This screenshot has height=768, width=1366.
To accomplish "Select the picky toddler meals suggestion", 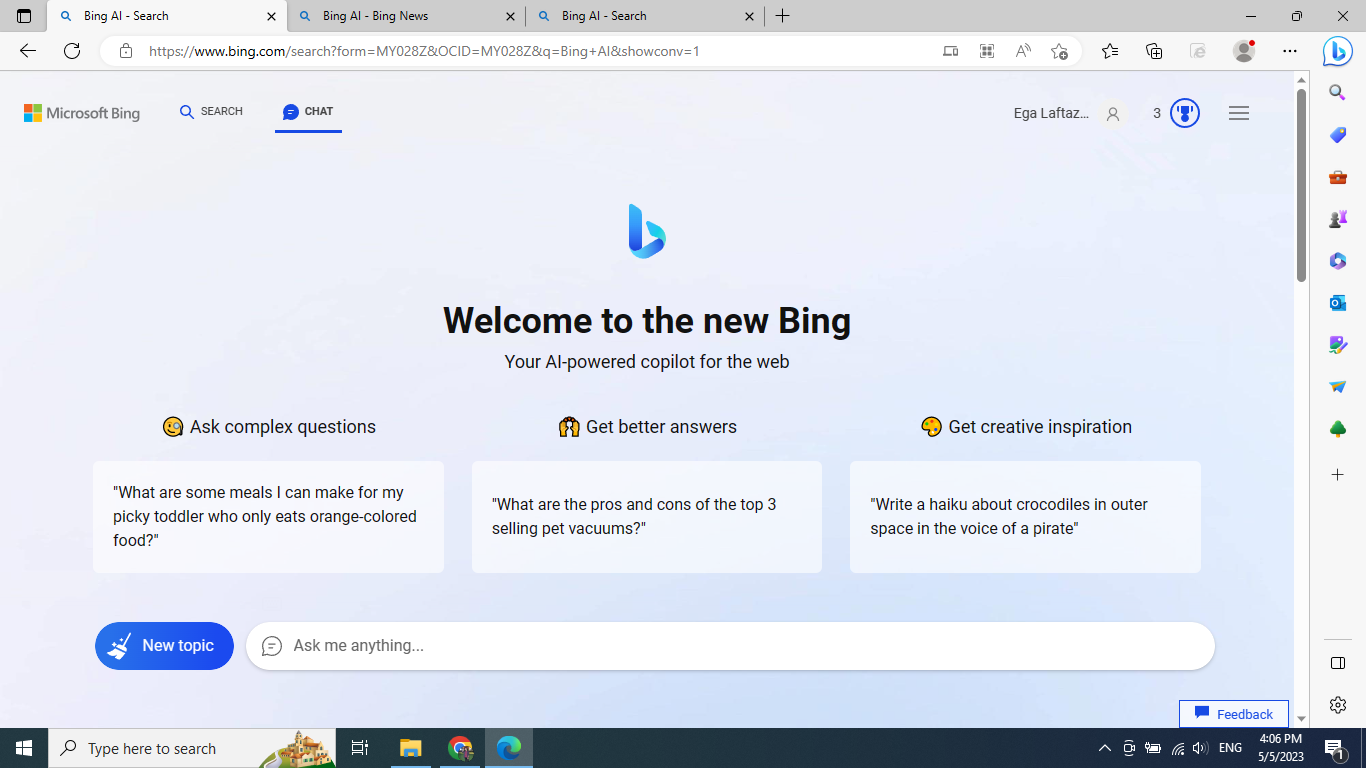I will click(268, 517).
